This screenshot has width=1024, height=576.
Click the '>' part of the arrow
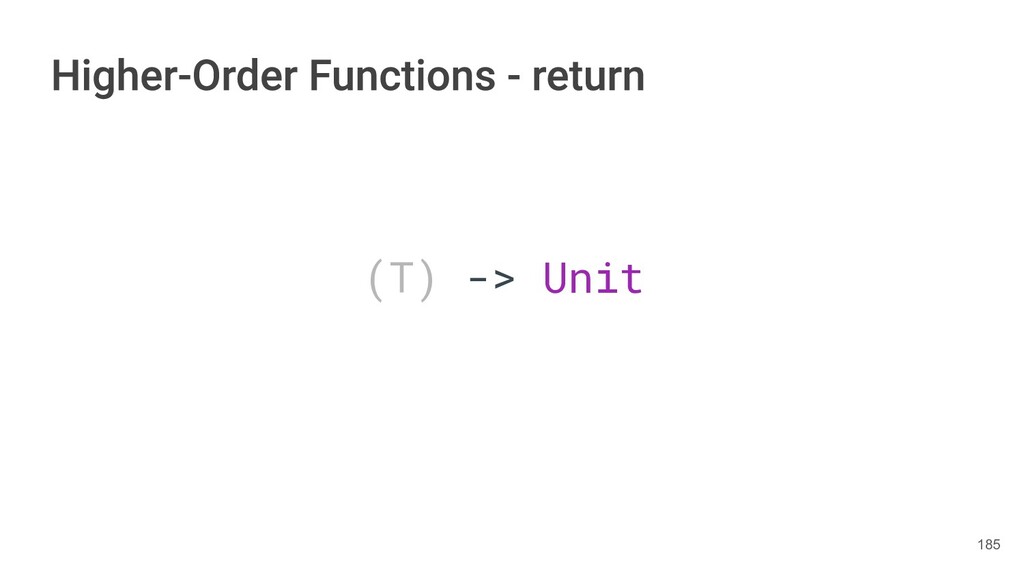point(504,279)
